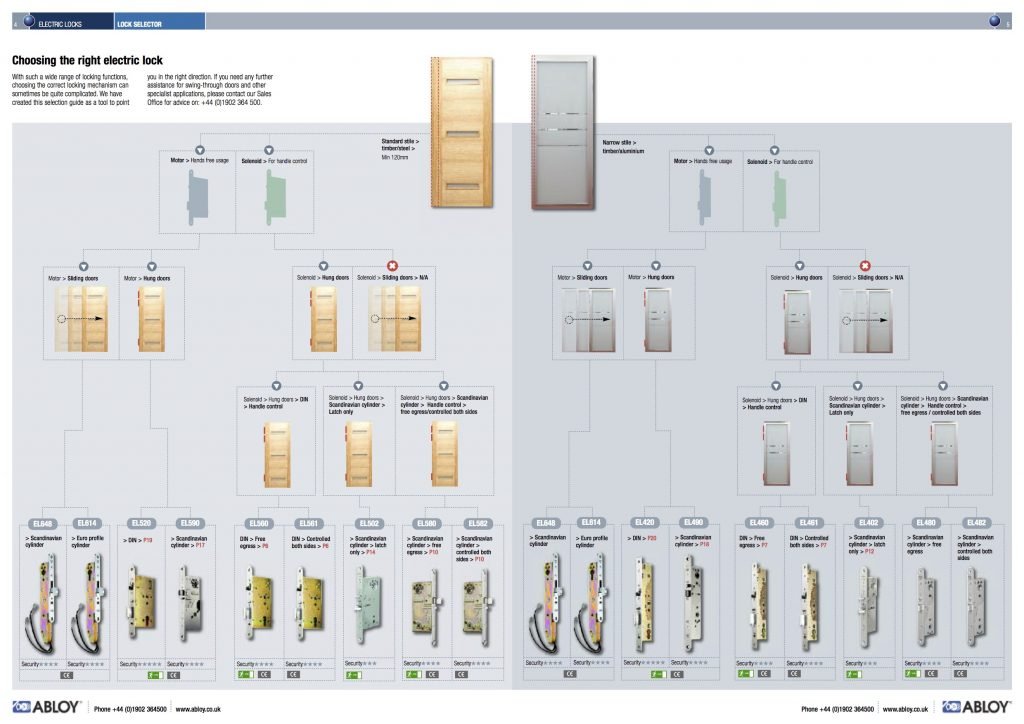Click the green exit icon under EL402

852,675
